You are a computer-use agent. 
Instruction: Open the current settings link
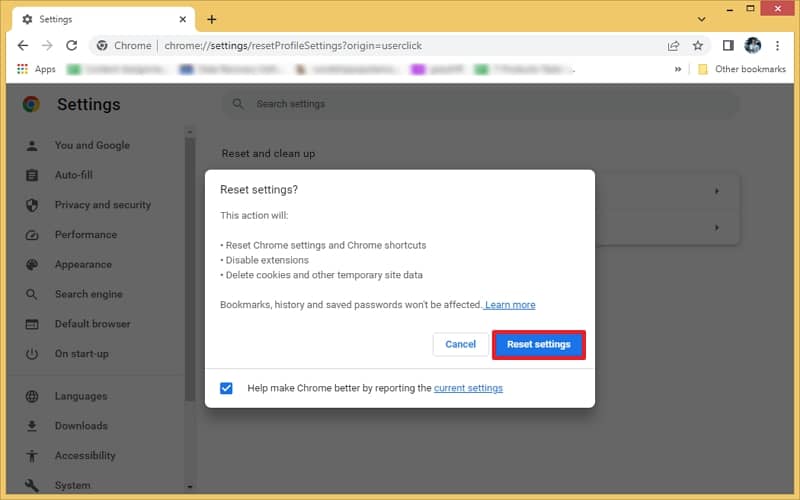(x=468, y=388)
